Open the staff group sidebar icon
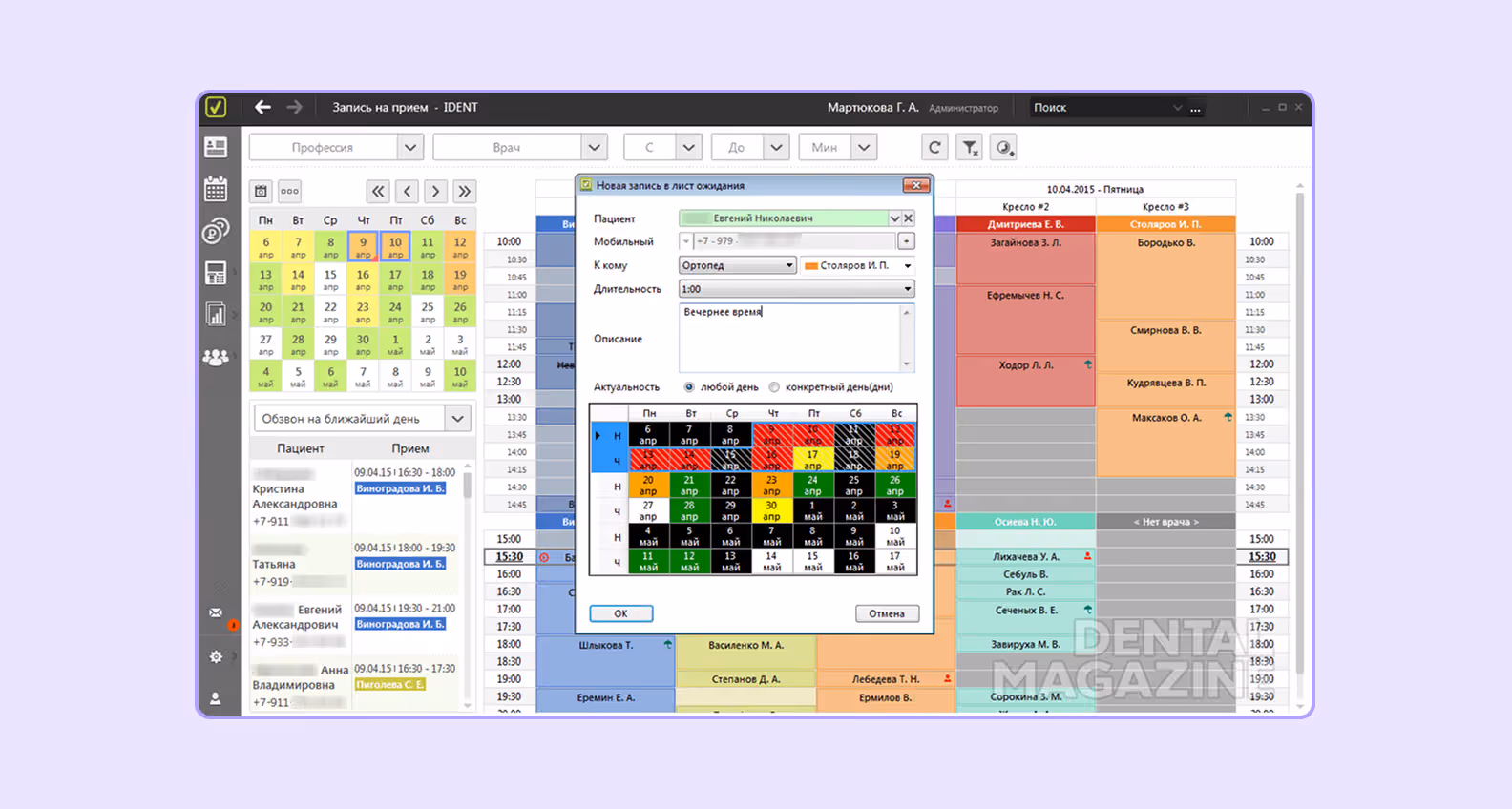1512x809 pixels. coord(216,357)
